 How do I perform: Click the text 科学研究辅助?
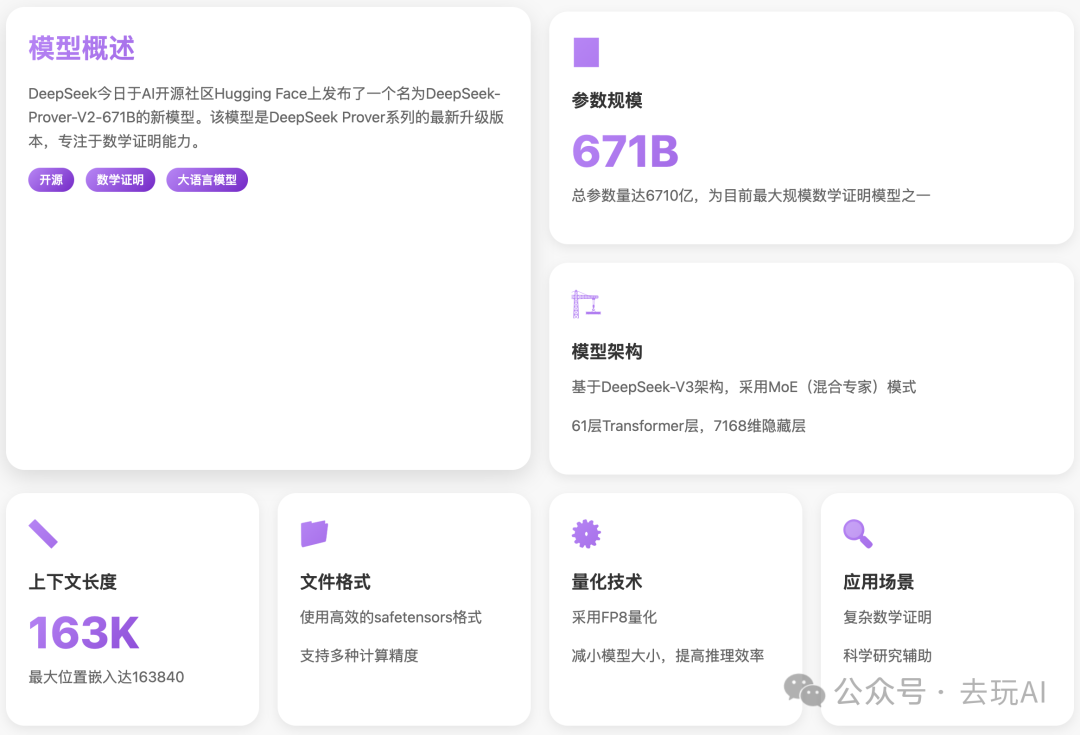(887, 656)
